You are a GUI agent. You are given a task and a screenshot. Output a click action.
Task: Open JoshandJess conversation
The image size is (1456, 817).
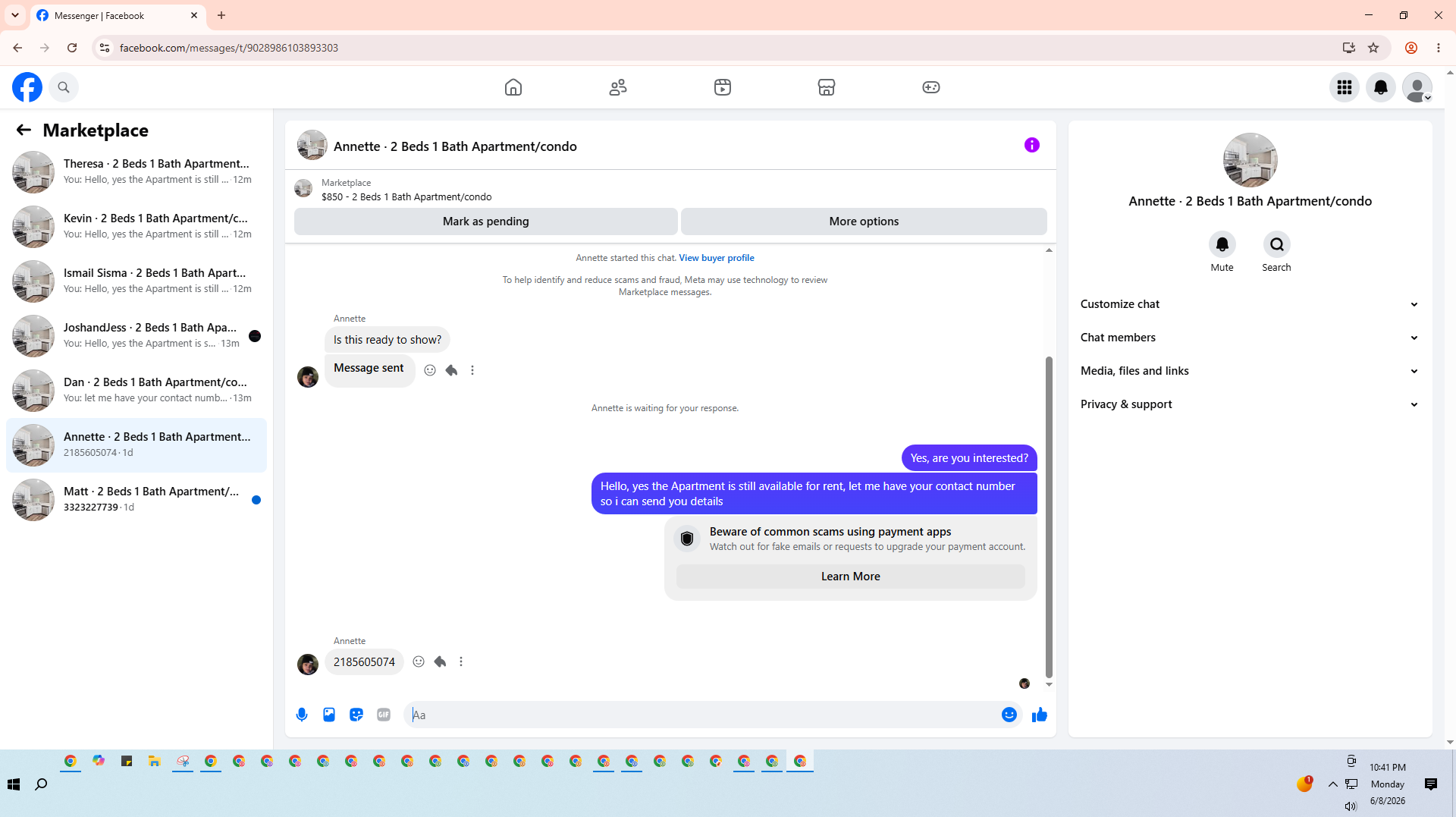pos(136,336)
